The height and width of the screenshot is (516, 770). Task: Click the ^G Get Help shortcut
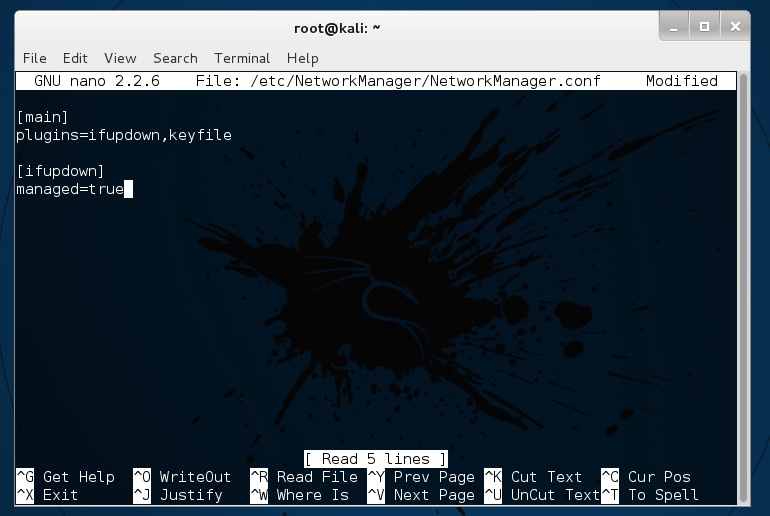tap(66, 477)
